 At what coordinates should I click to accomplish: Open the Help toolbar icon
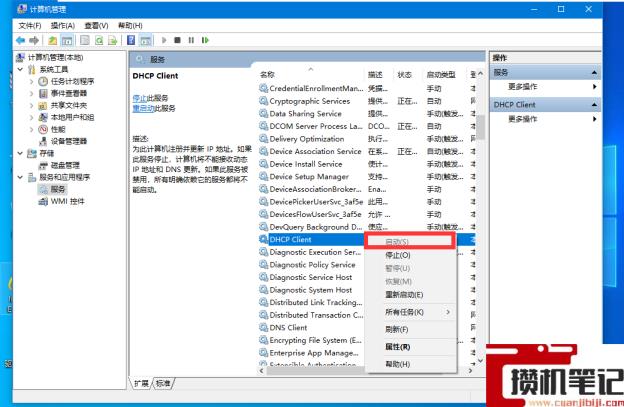(x=131, y=40)
